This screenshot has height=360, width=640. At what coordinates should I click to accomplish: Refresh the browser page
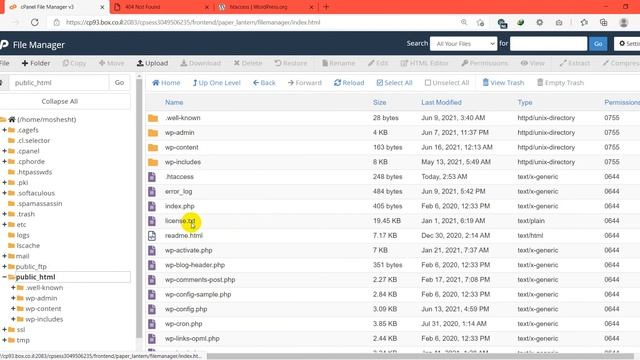click(35, 22)
